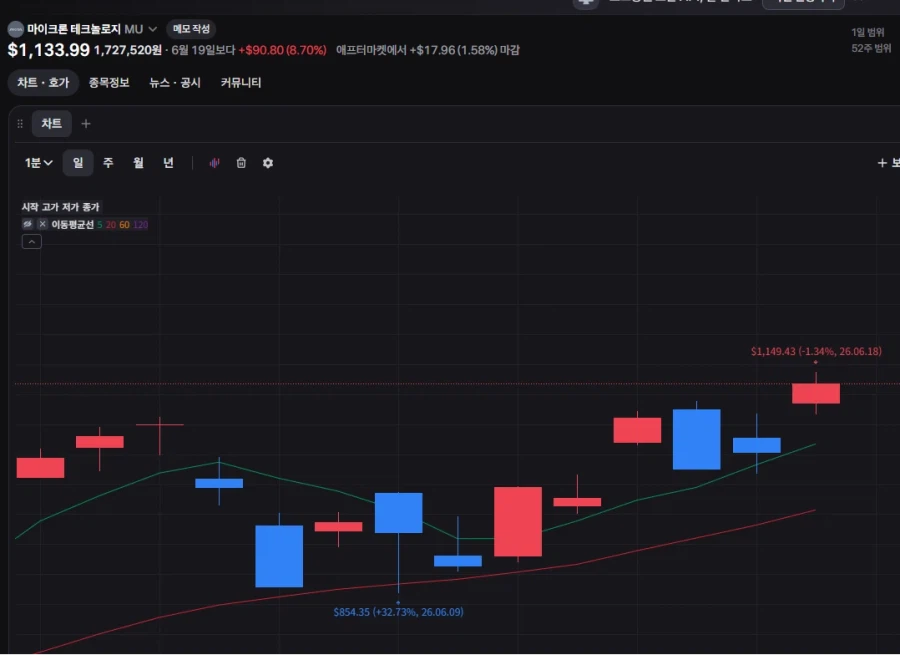
Task: Open the chart indicators icon
Action: [x=214, y=163]
